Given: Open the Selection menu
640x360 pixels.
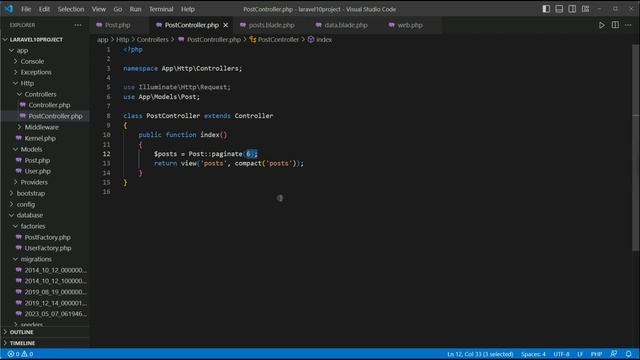Looking at the screenshot, I should point(71,9).
